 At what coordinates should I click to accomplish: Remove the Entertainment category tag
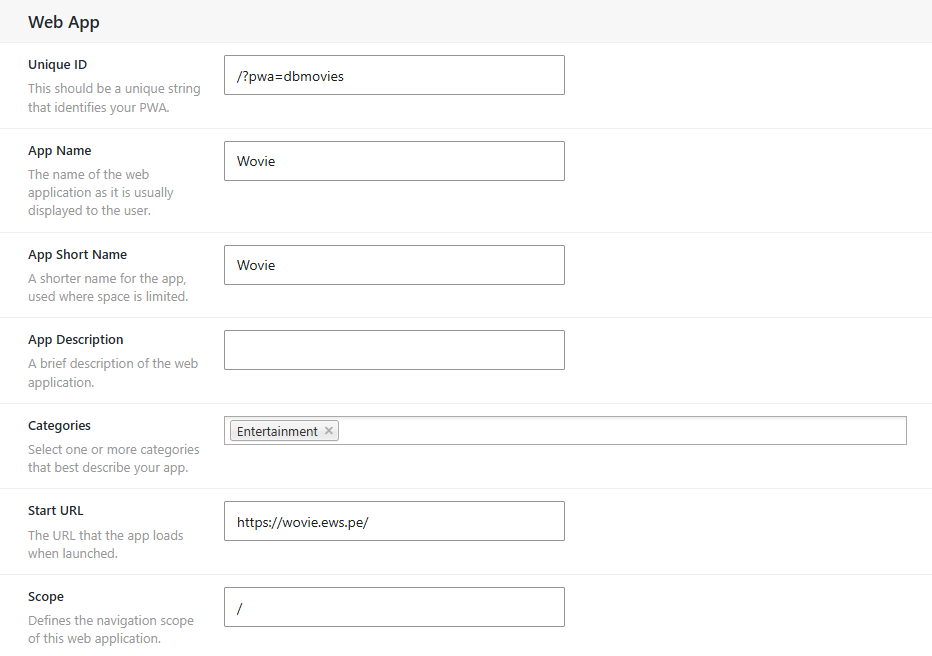[x=329, y=431]
